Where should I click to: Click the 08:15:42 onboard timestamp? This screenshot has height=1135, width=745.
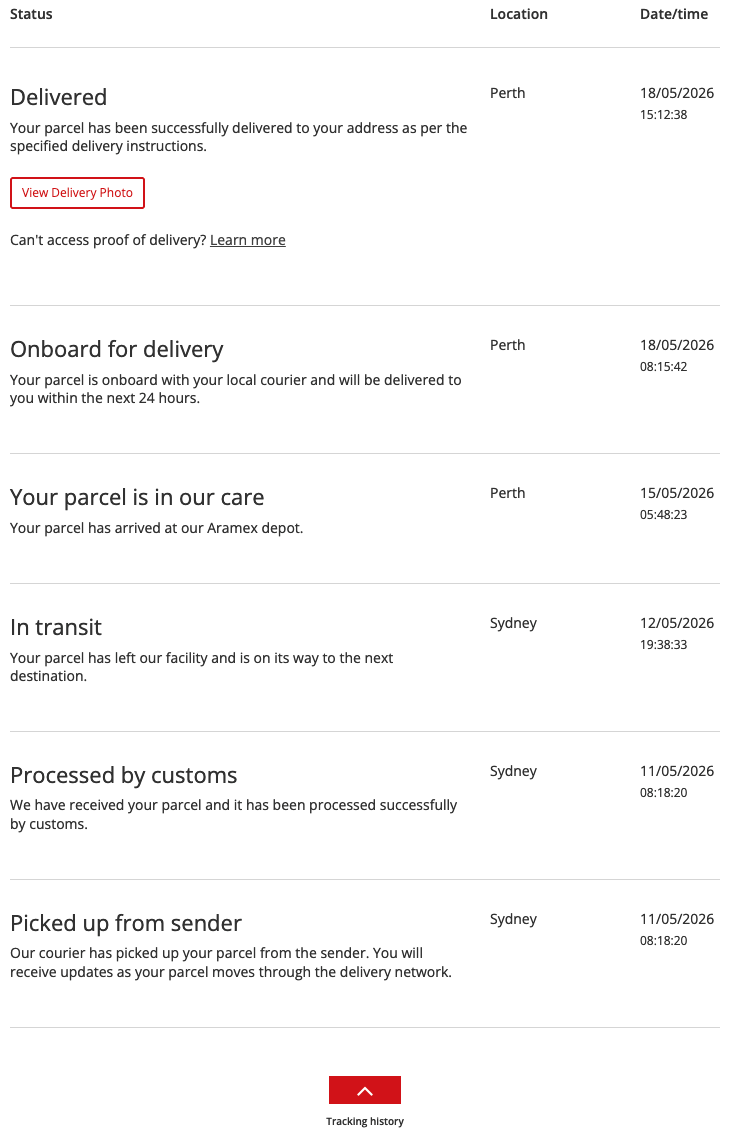tap(663, 366)
